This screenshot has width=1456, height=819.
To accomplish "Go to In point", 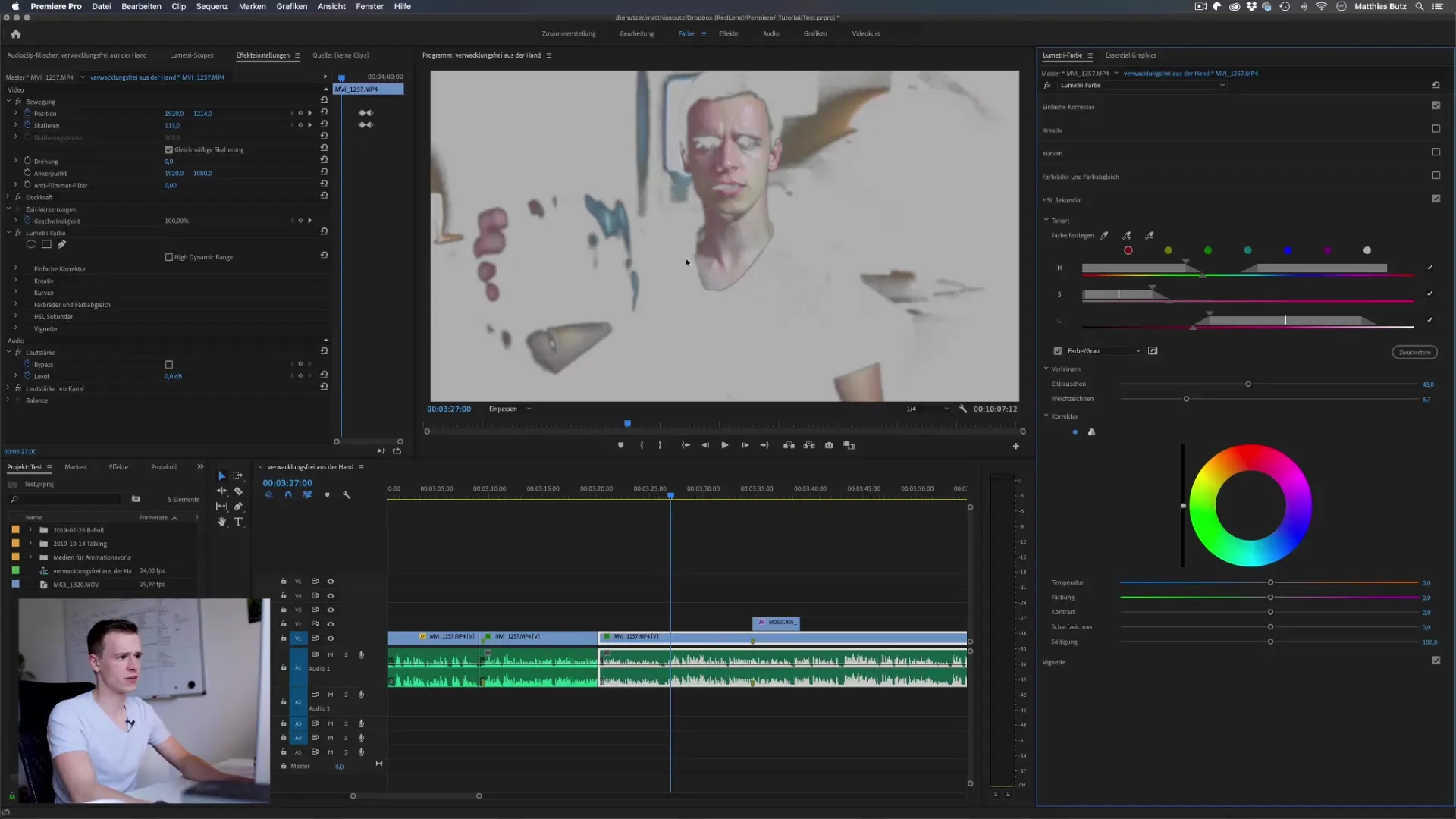I will pyautogui.click(x=686, y=445).
